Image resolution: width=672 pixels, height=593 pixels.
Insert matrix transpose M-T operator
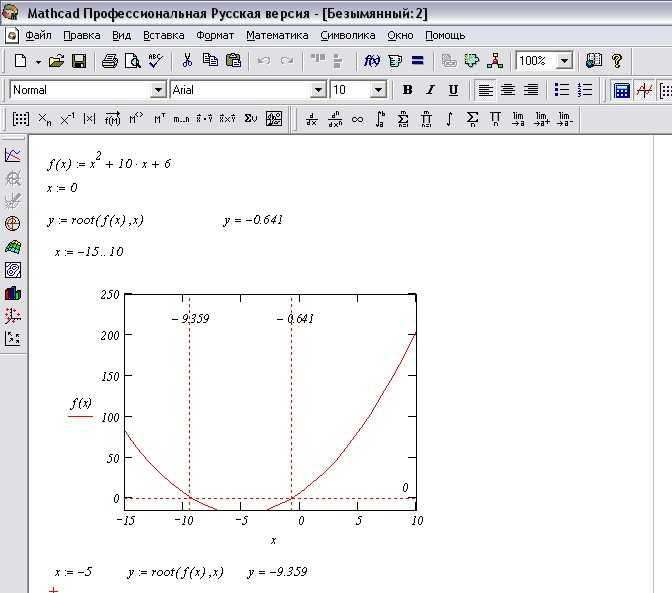(x=159, y=119)
